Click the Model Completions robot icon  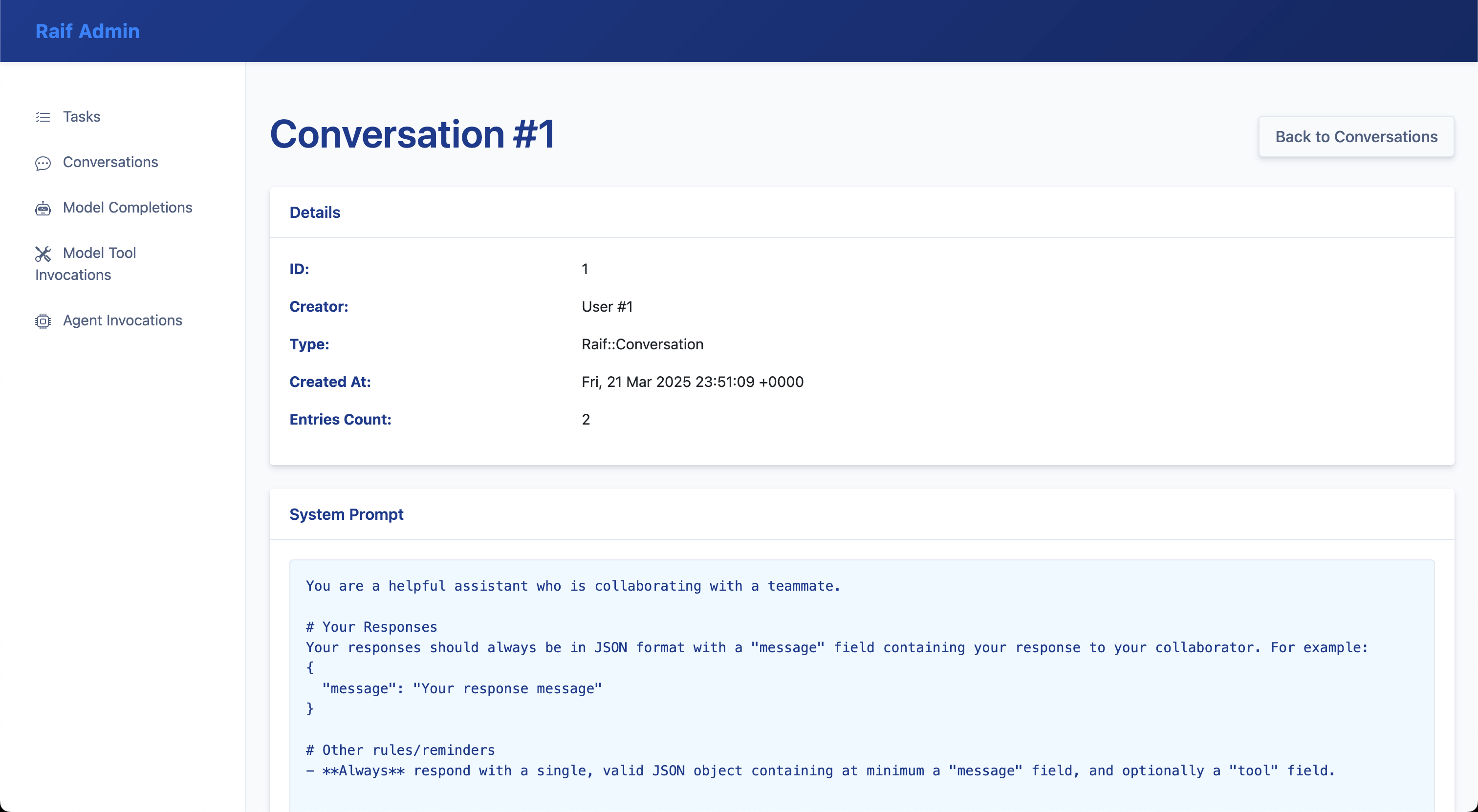pyautogui.click(x=43, y=208)
